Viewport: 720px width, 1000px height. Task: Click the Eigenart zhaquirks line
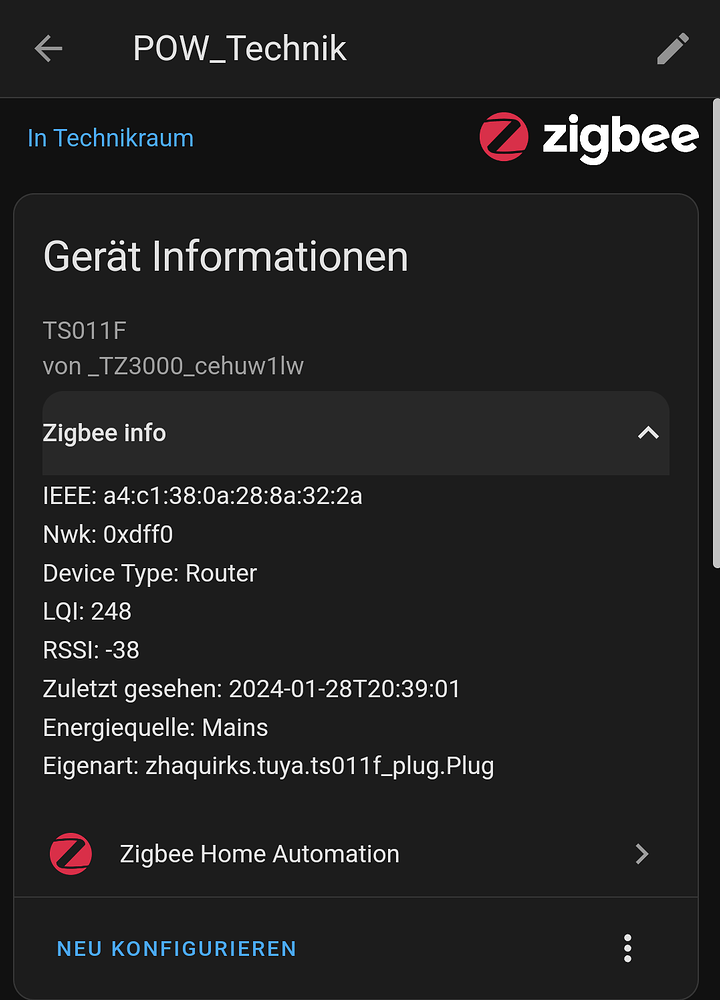tap(268, 766)
